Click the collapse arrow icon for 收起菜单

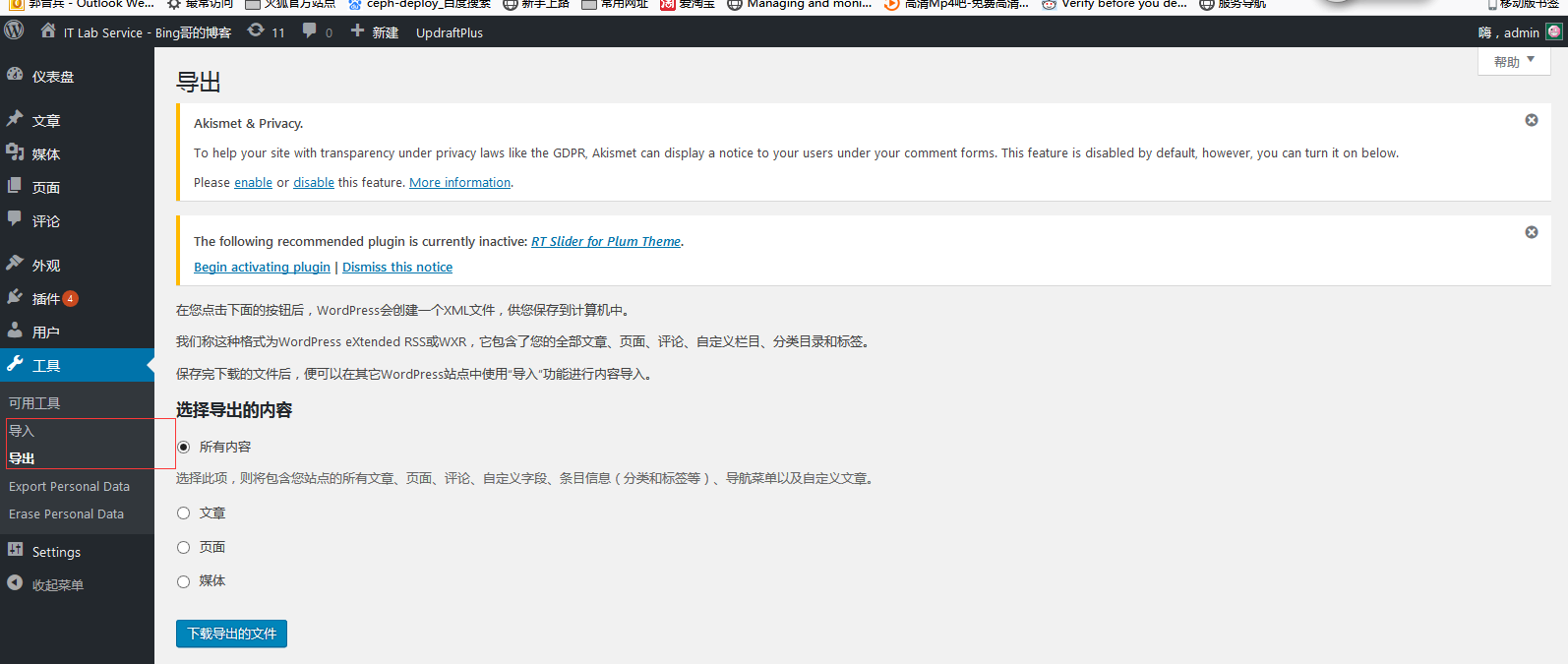click(x=15, y=583)
